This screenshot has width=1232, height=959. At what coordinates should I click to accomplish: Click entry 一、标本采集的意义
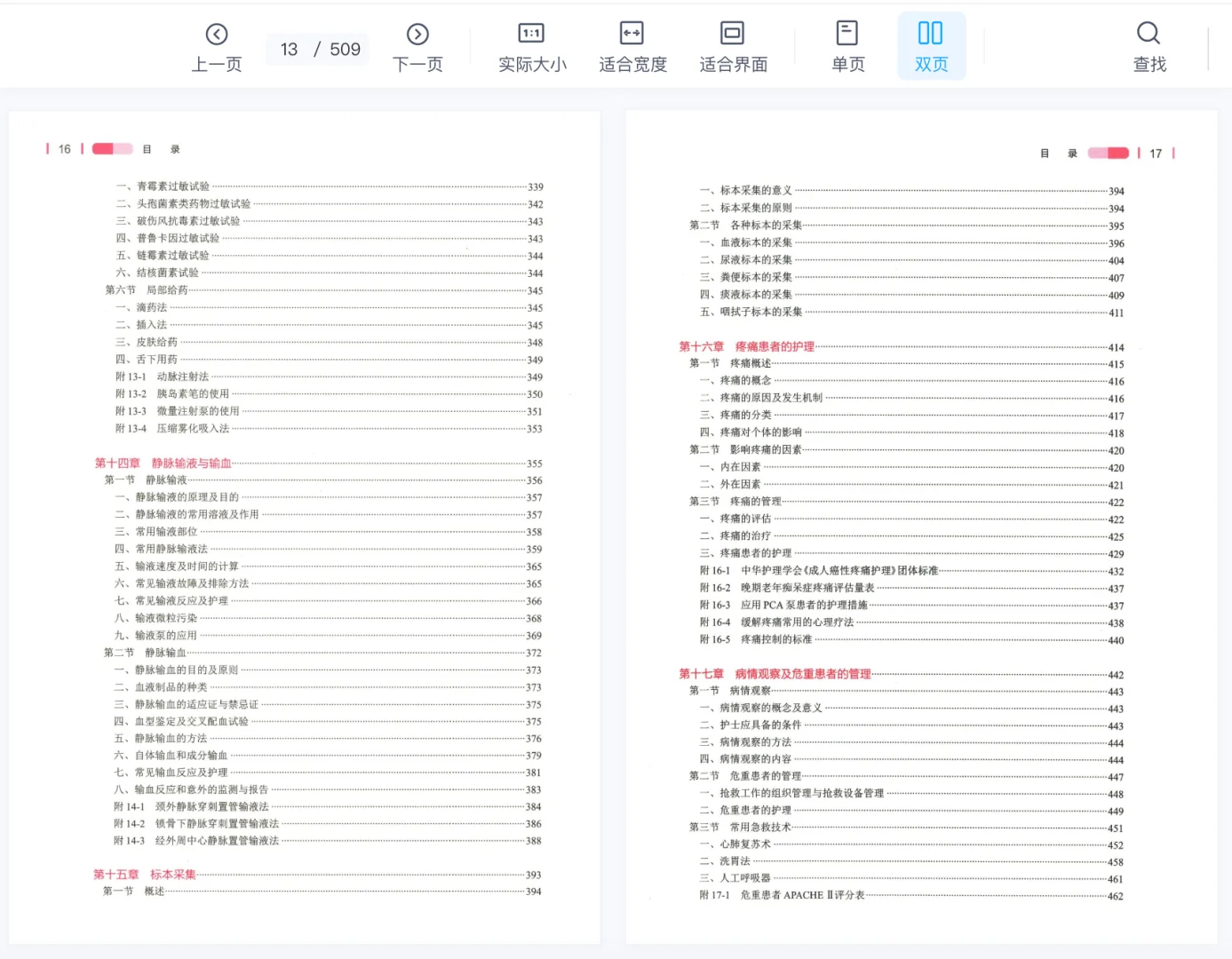pos(746,191)
